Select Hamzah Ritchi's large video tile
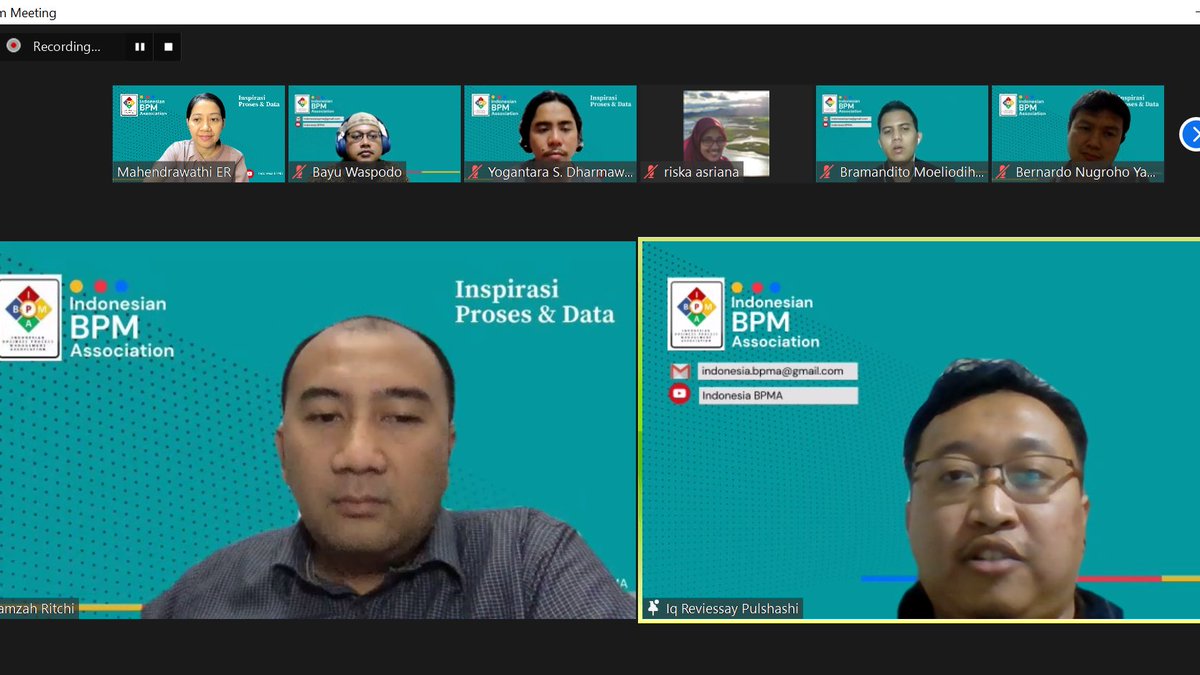 point(317,430)
